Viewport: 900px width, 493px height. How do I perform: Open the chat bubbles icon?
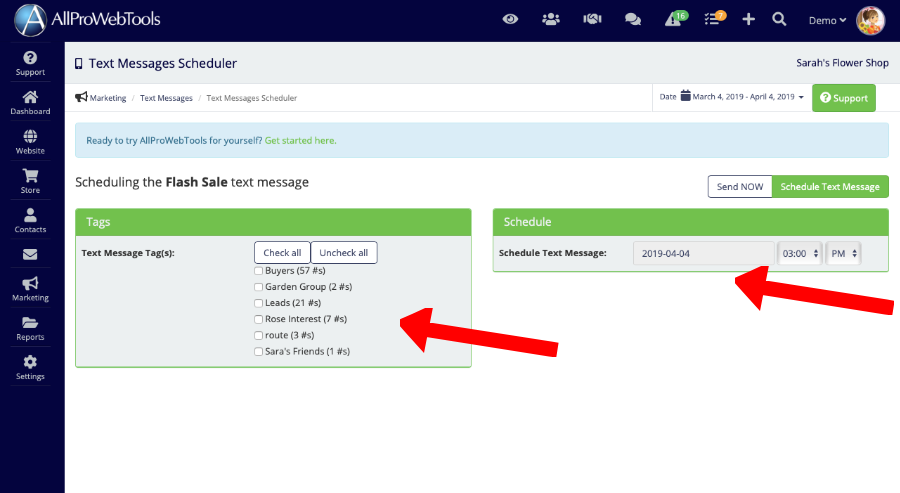pos(633,20)
